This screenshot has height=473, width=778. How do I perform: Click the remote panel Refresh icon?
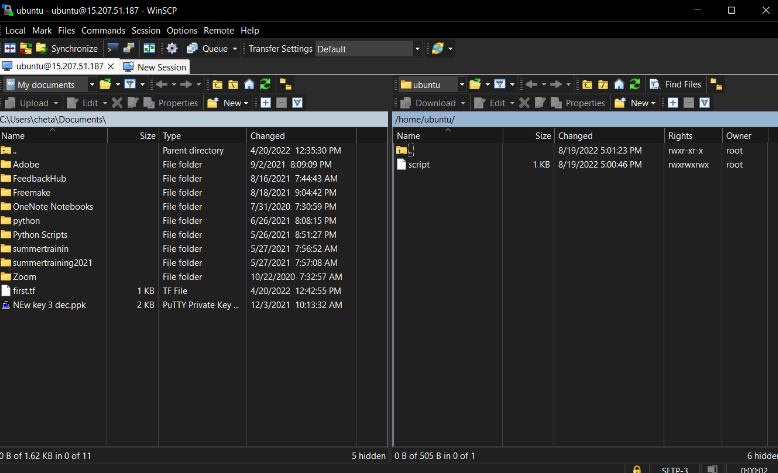point(635,84)
